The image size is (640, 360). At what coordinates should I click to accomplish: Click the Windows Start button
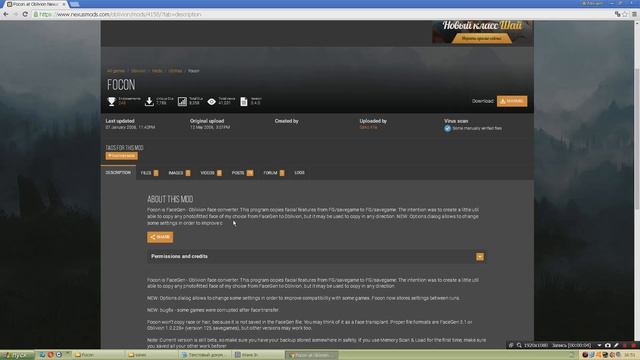point(17,355)
